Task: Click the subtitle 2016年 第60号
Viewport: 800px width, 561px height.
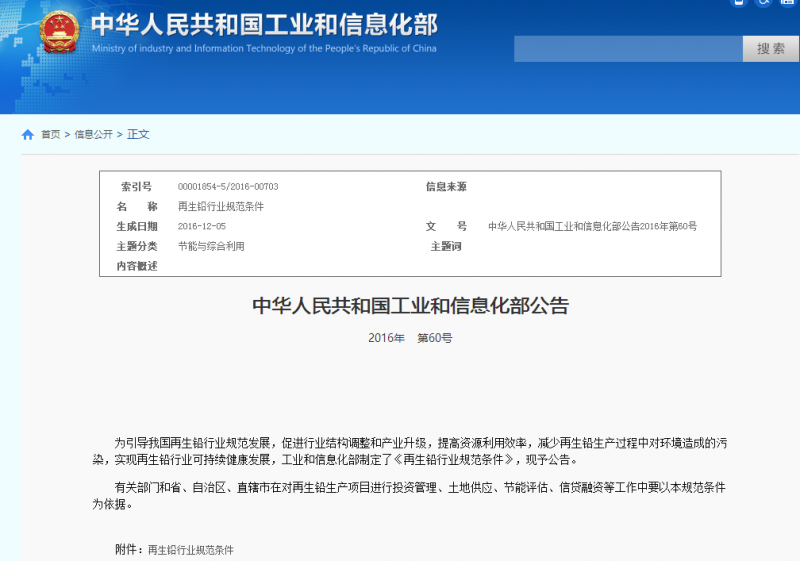Action: click(x=410, y=338)
